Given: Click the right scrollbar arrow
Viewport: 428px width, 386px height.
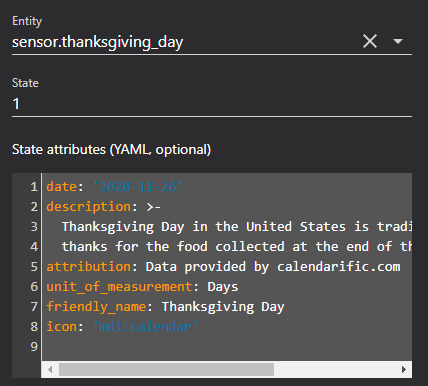Looking at the screenshot, I should click(404, 369).
